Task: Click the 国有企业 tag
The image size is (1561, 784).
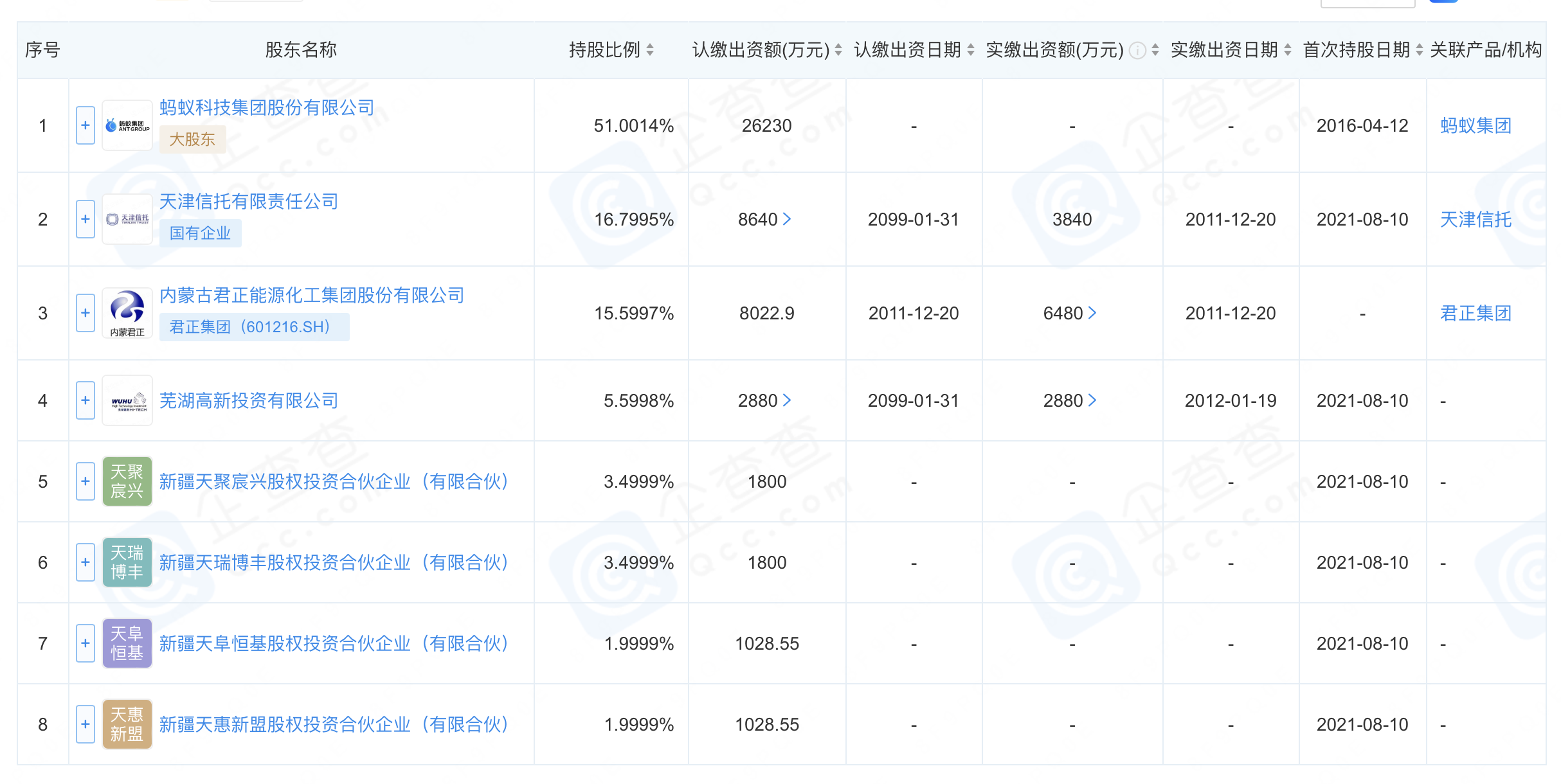Action: 200,233
